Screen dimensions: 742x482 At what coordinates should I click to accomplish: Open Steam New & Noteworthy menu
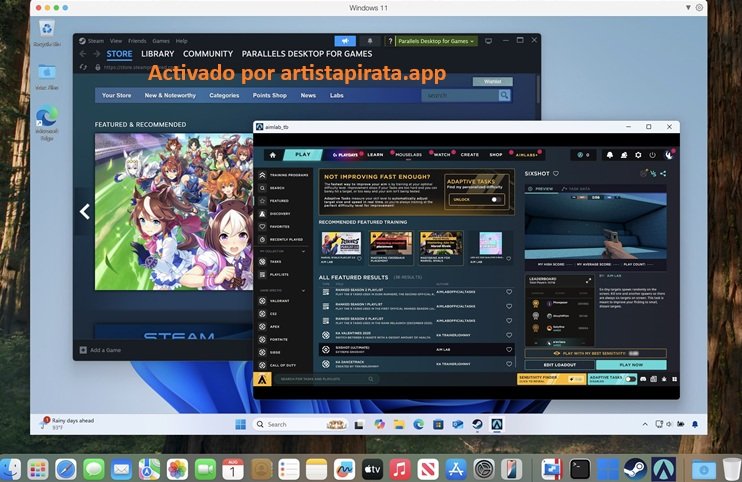point(170,96)
